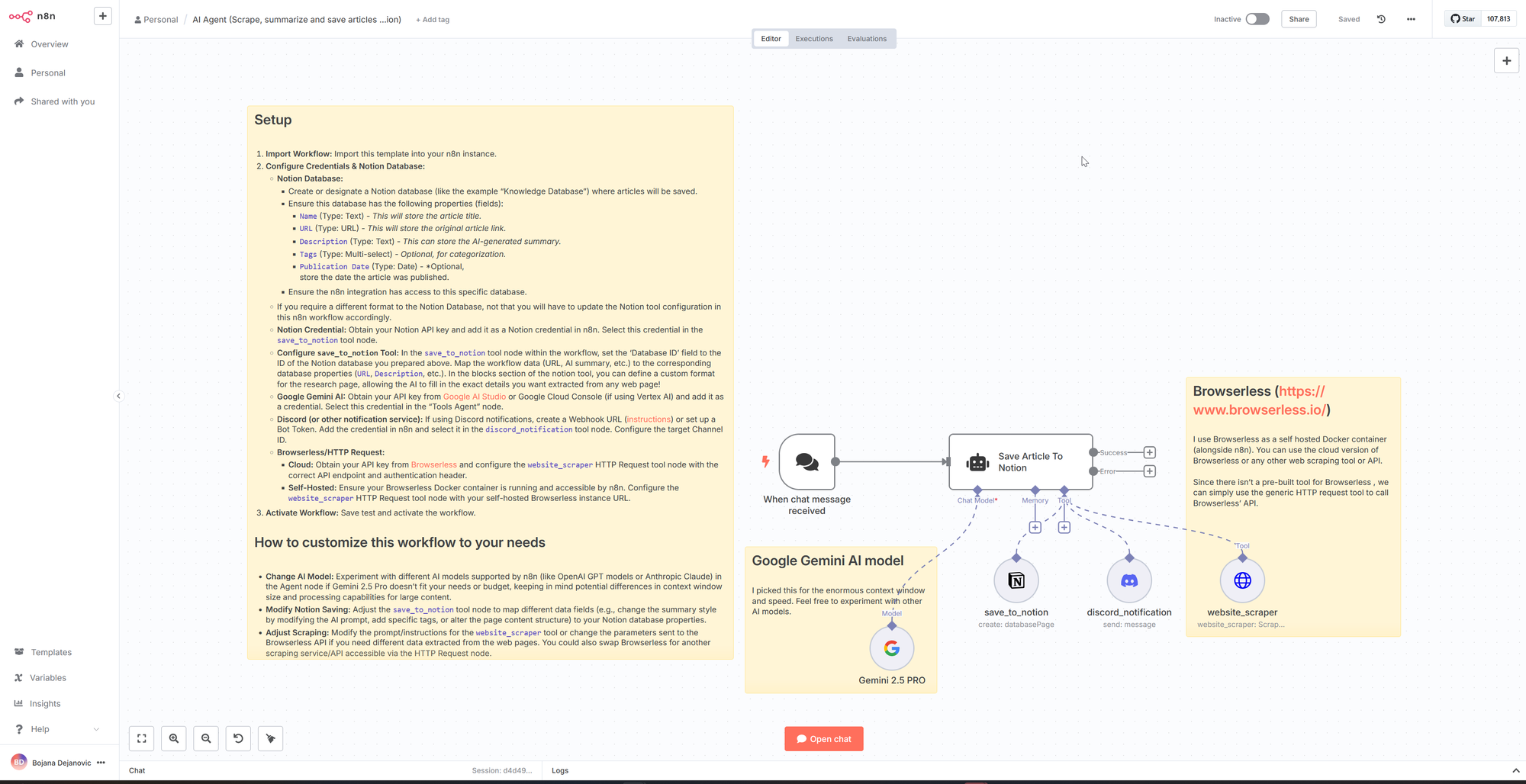Click the Help menu chevron
Screen dimensions: 1526x784
tap(96, 729)
